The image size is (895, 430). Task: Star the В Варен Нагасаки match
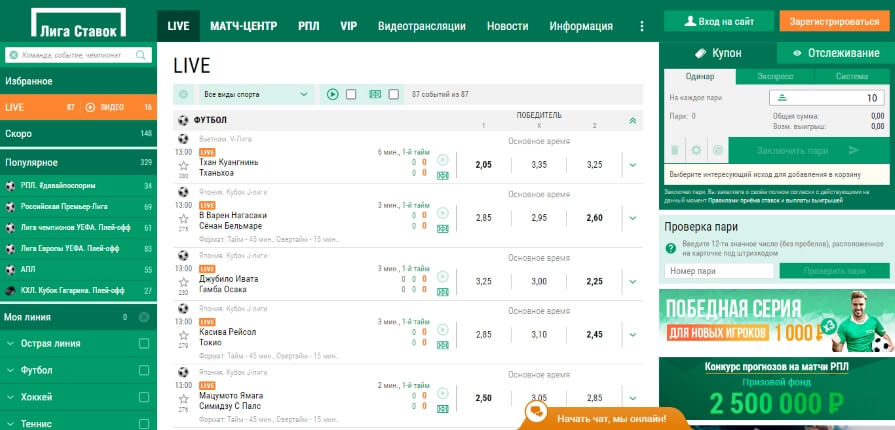[183, 219]
